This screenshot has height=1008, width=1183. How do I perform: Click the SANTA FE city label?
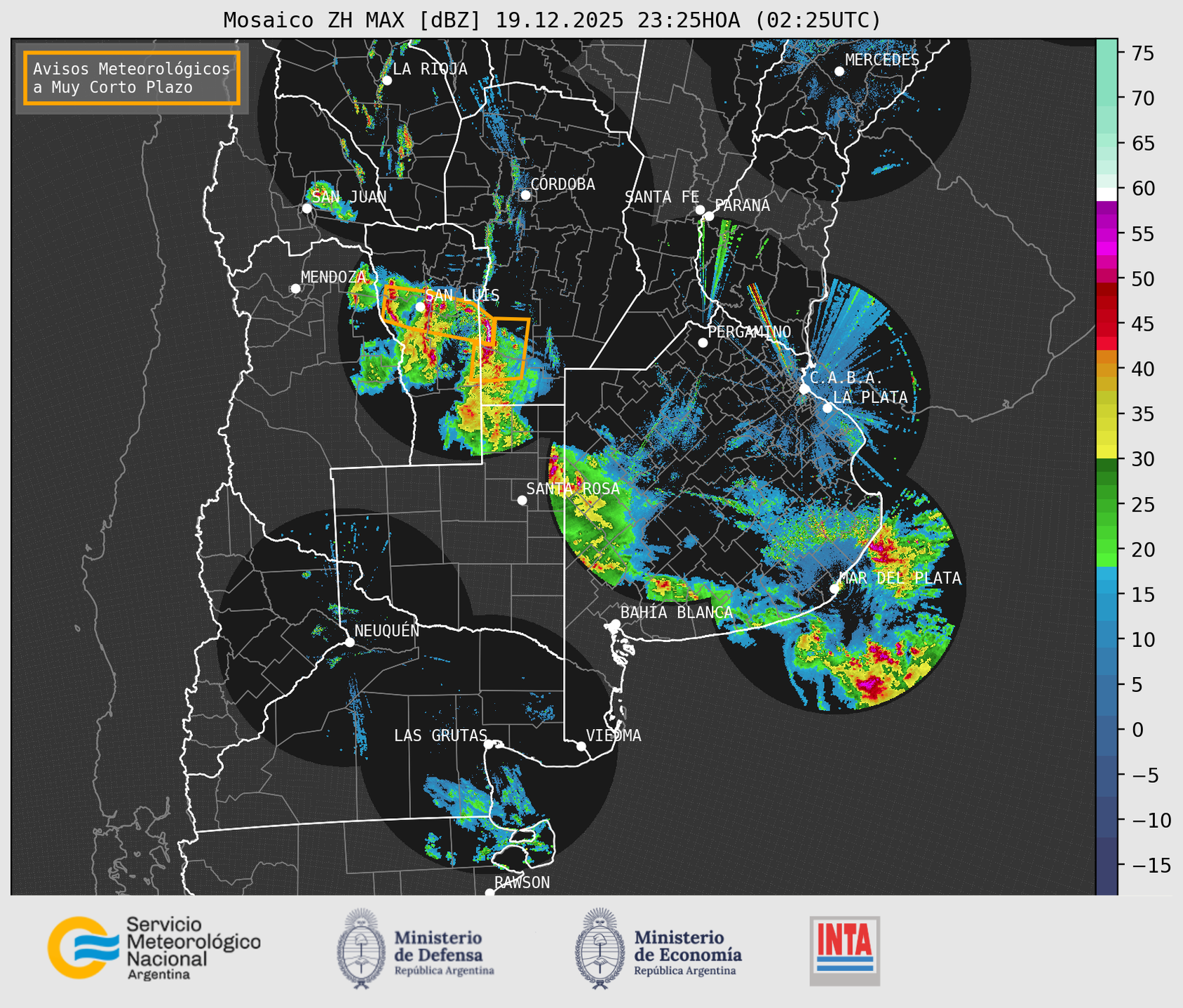(x=662, y=198)
